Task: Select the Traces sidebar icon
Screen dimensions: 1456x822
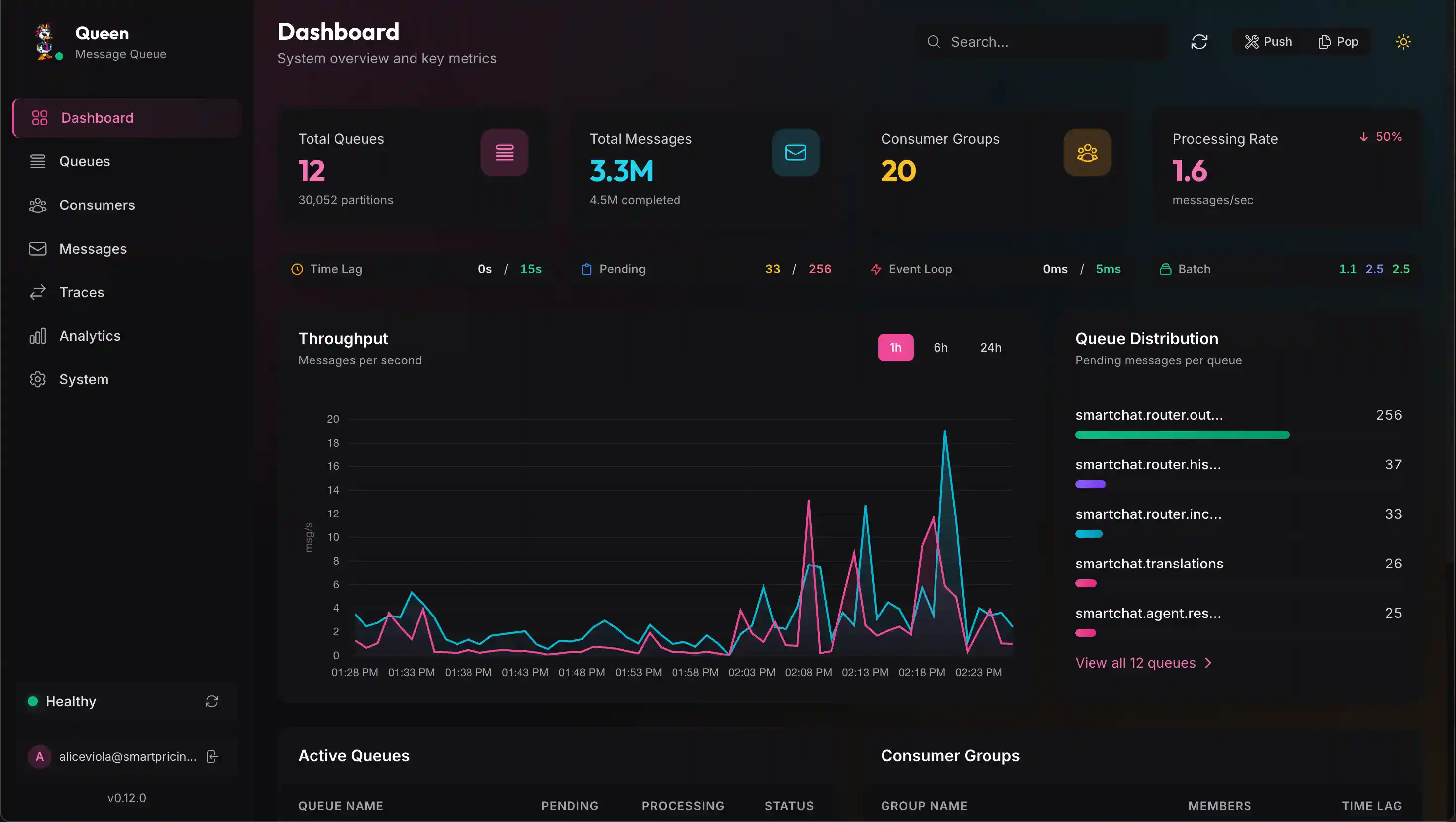Action: click(37, 292)
